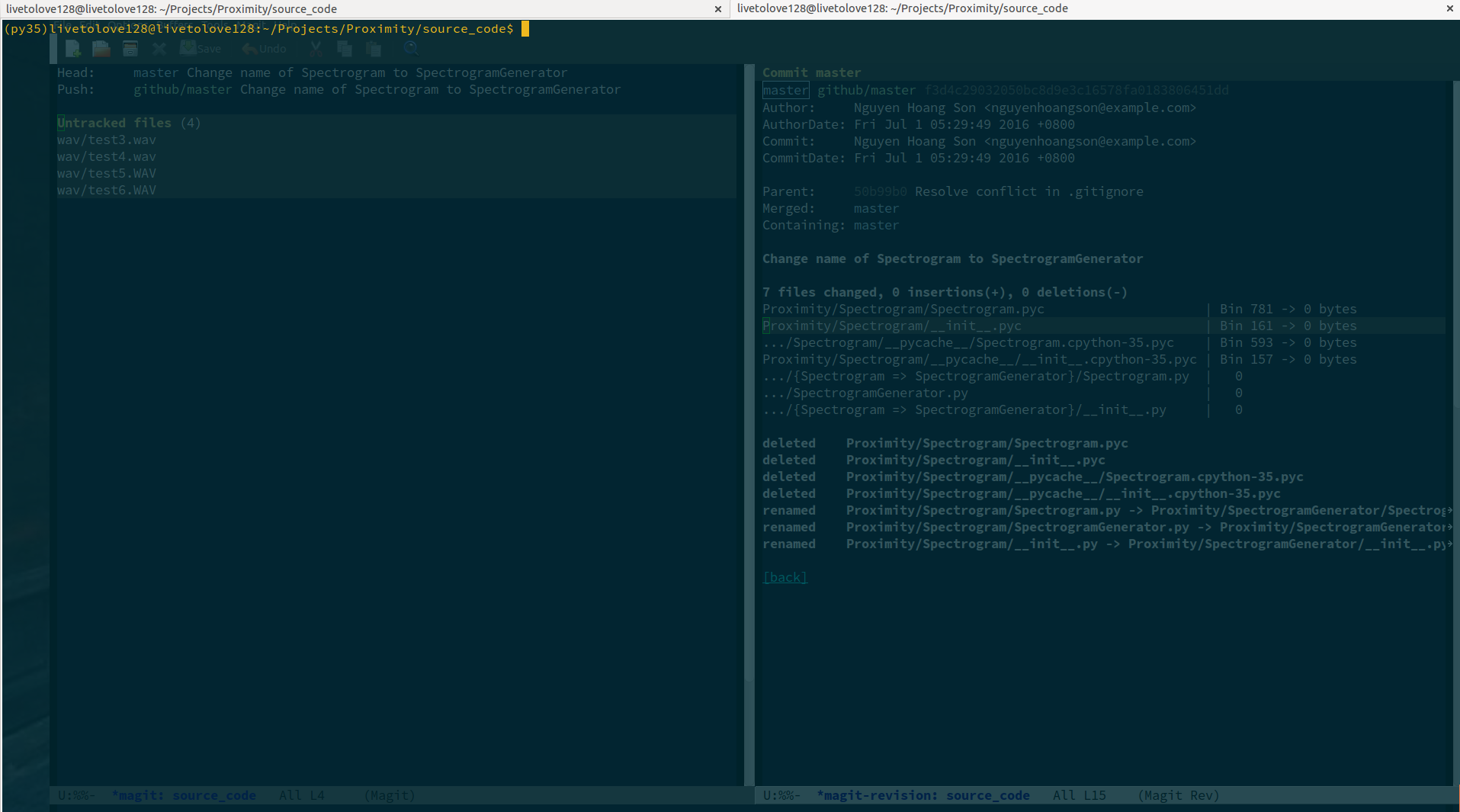Image resolution: width=1460 pixels, height=812 pixels.
Task: Click the Emacs window divider scrollbar
Action: coord(749,425)
